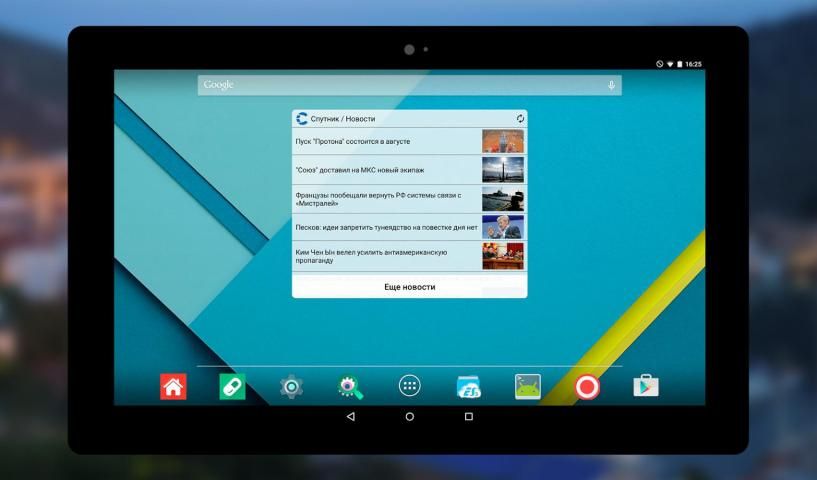Image resolution: width=817 pixels, height=480 pixels.
Task: Launch the red circle app
Action: [587, 387]
